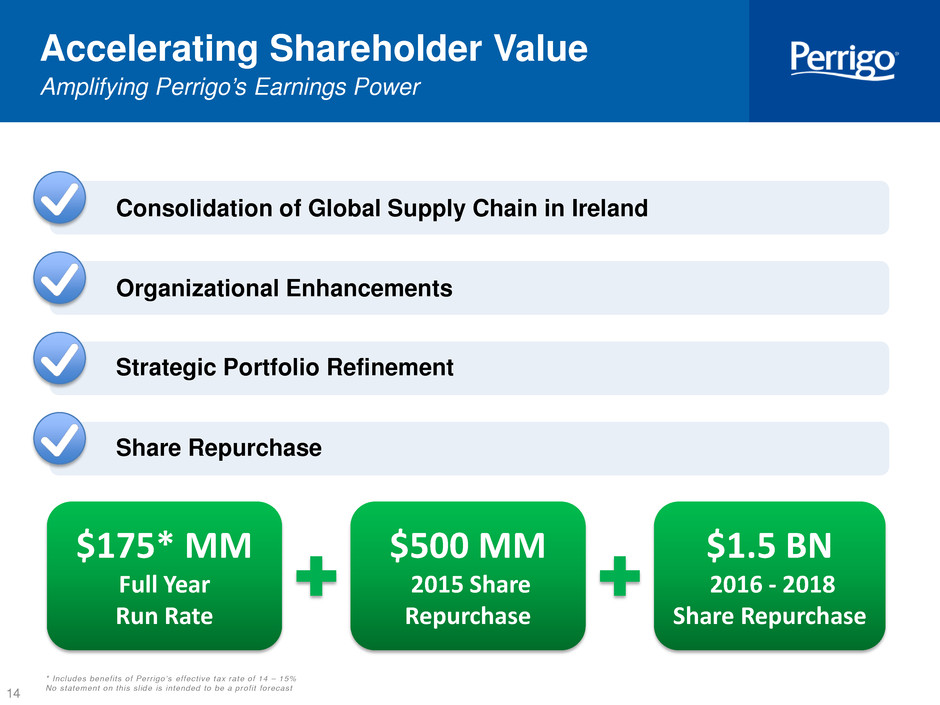The height and width of the screenshot is (705, 940).
Task: Click checkmark icon beside Consolidation of Global Supply Chain
Action: pos(59,198)
